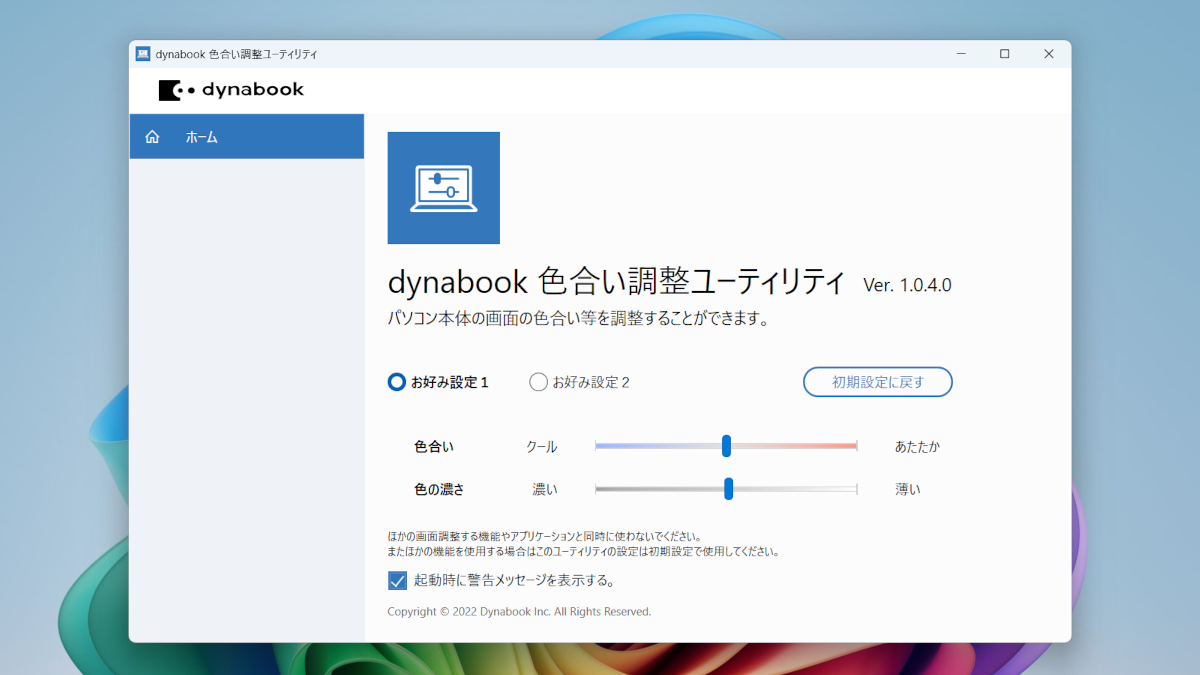The image size is (1200, 675).
Task: Close the dynabook utility window
Action: pos(1048,53)
